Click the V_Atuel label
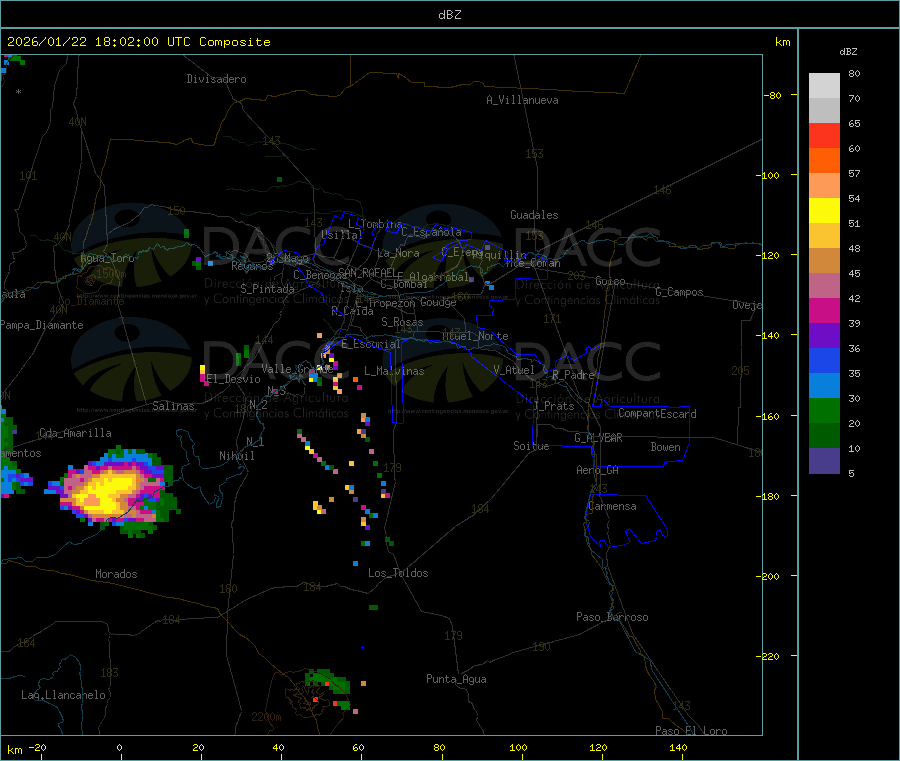Viewport: 900px width, 761px height. point(514,370)
